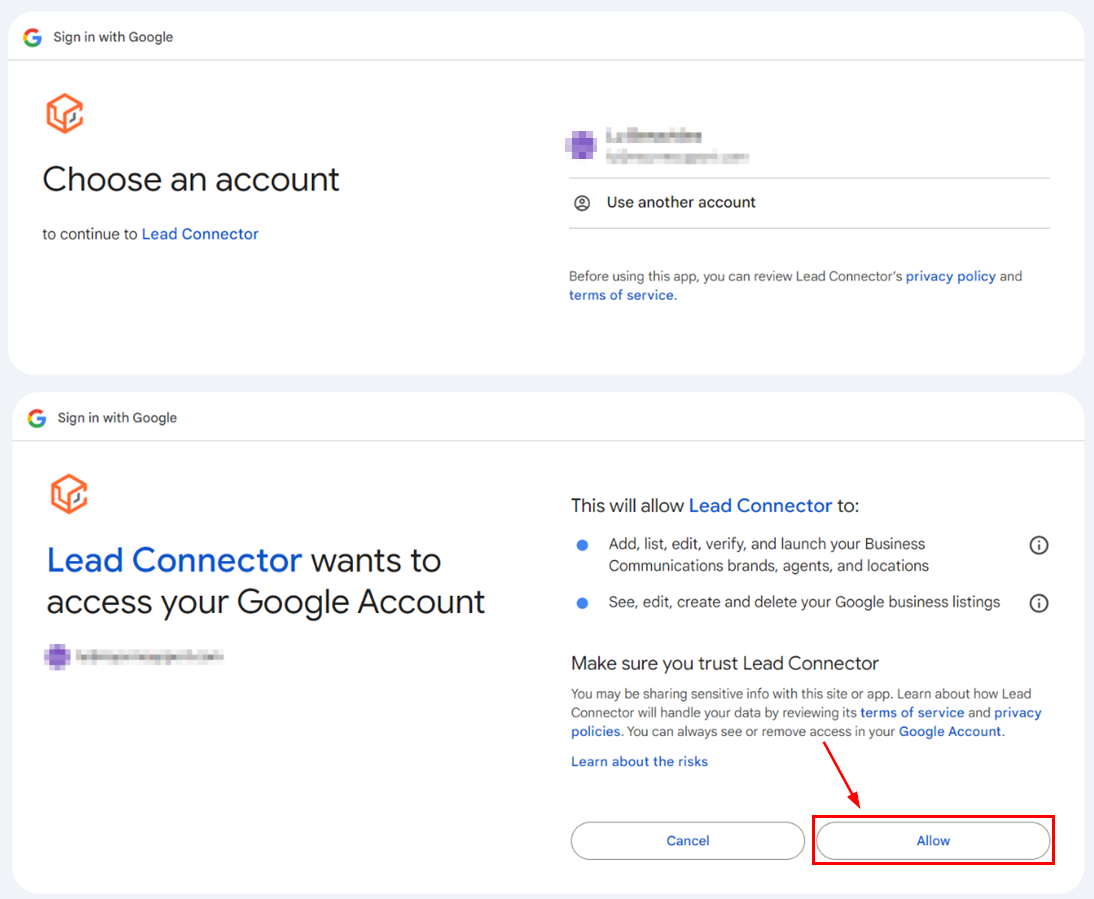This screenshot has width=1094, height=899.
Task: Open "terms of service" link in account chooser
Action: click(621, 295)
